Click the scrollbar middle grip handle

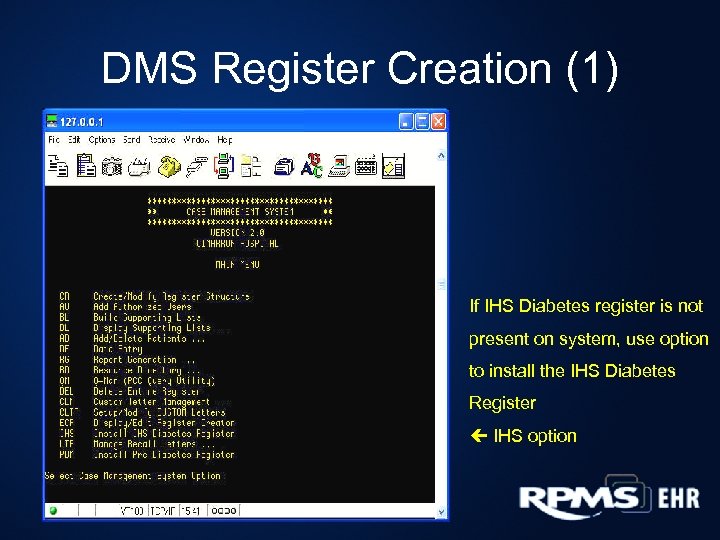pos(441,285)
